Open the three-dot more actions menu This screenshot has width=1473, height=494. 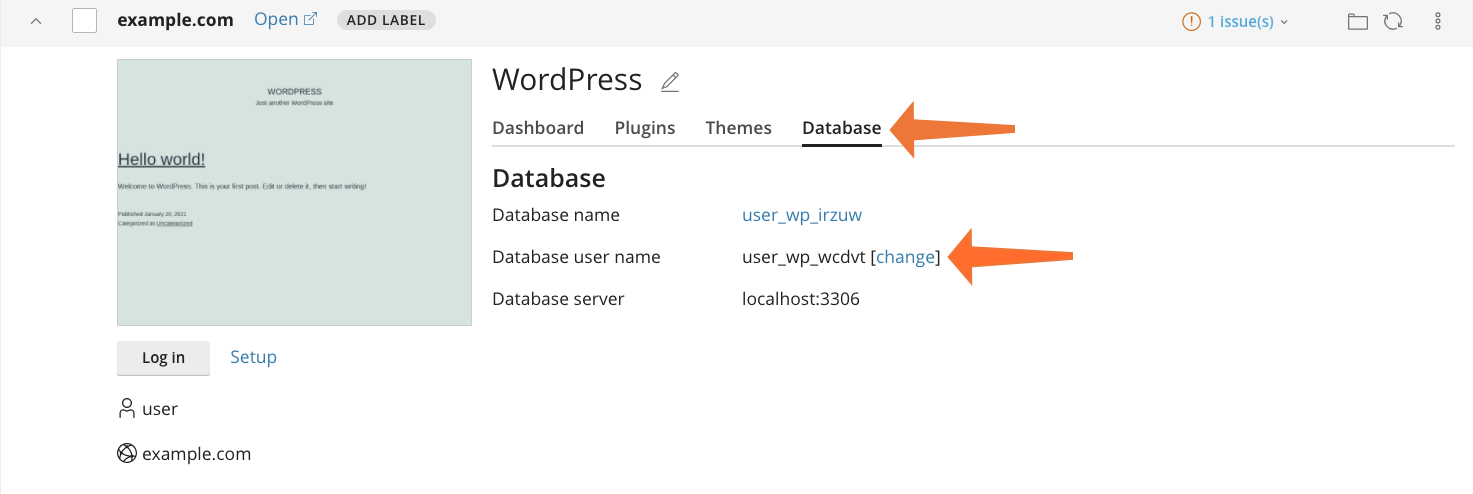(1438, 21)
